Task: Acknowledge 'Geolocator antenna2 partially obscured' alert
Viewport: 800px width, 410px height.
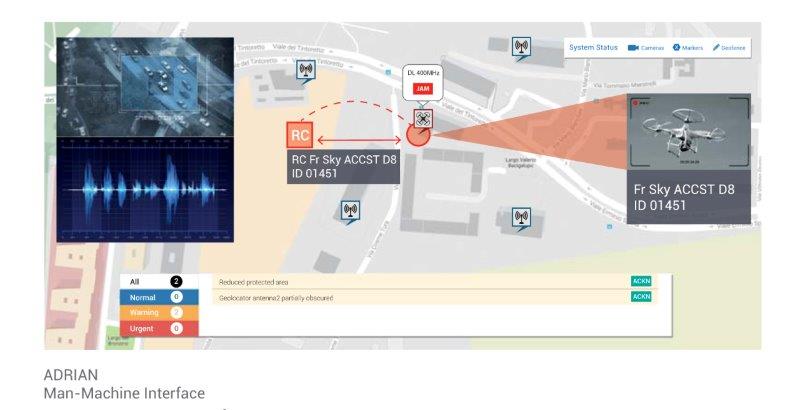Action: tap(641, 297)
